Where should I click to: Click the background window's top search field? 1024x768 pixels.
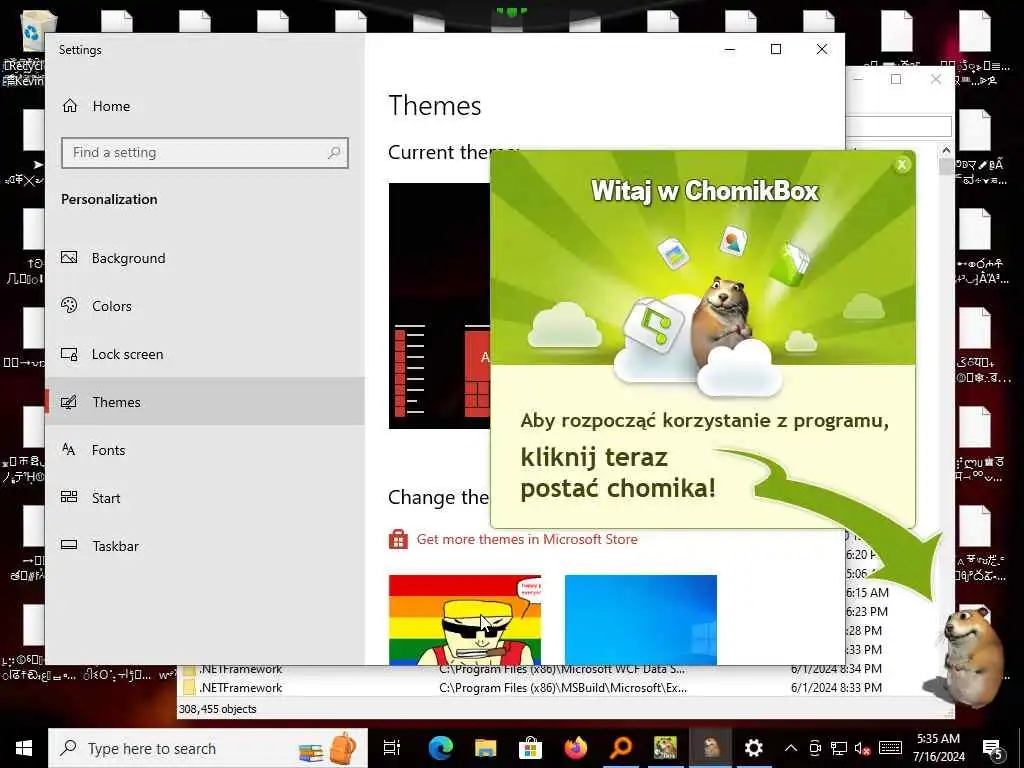point(899,126)
